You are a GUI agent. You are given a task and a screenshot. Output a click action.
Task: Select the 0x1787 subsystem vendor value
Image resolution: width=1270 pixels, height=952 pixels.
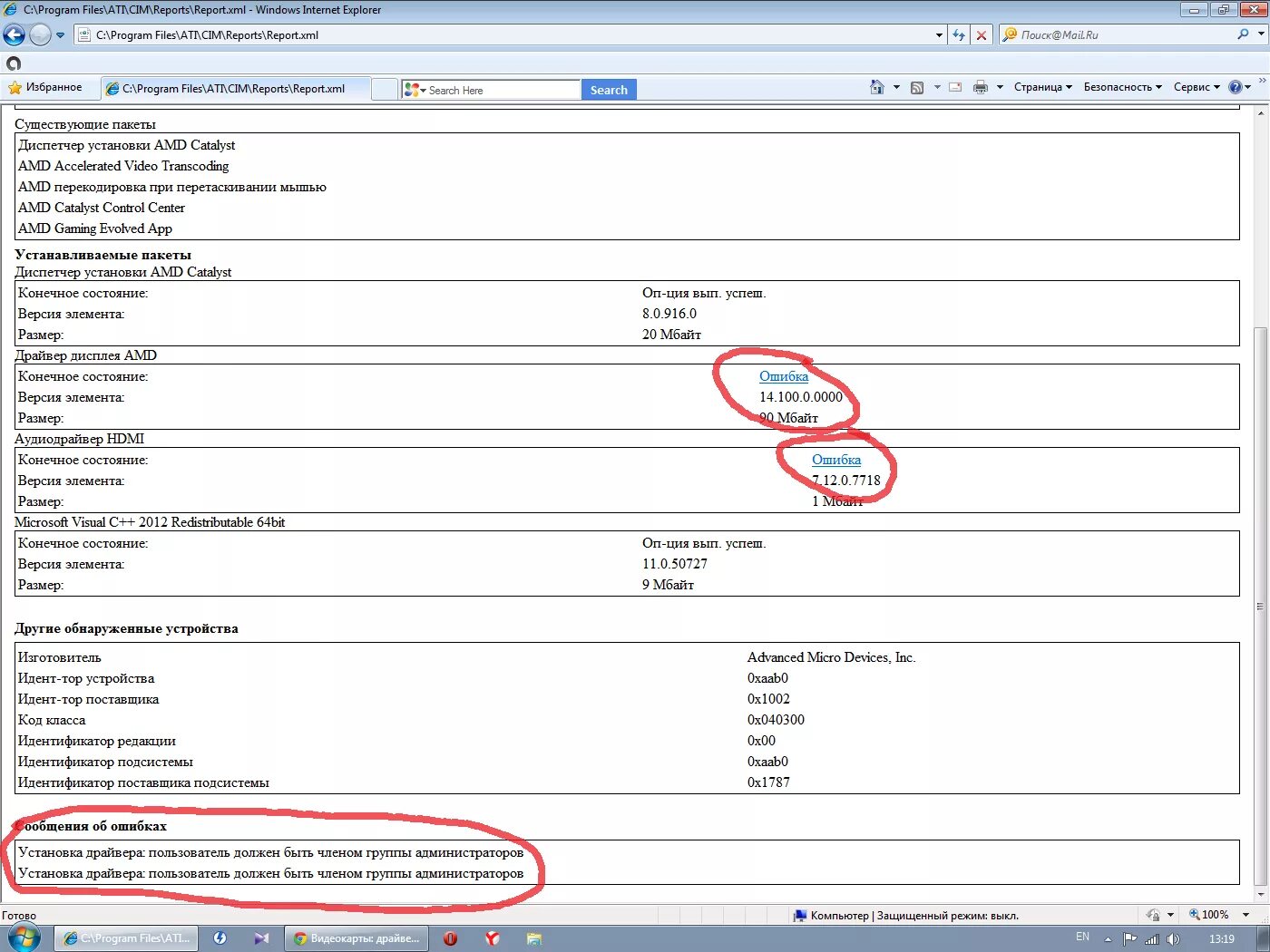point(768,782)
